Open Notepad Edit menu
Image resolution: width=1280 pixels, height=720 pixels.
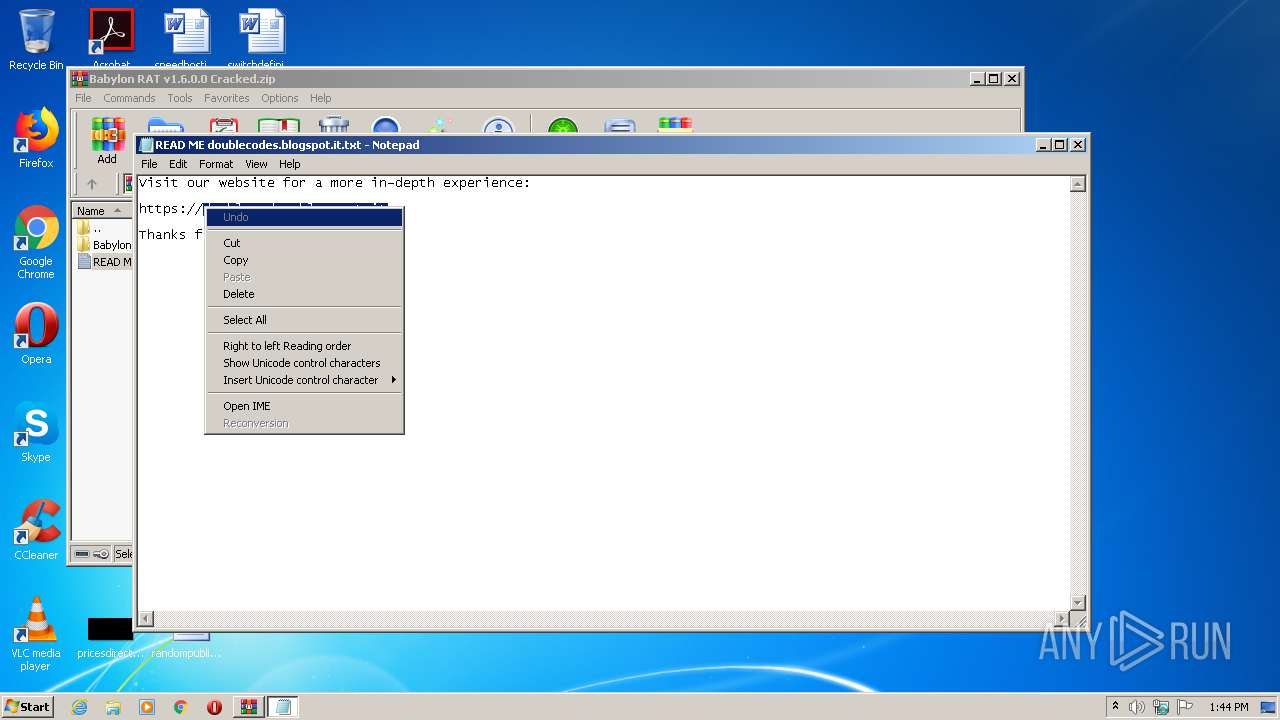(x=178, y=164)
